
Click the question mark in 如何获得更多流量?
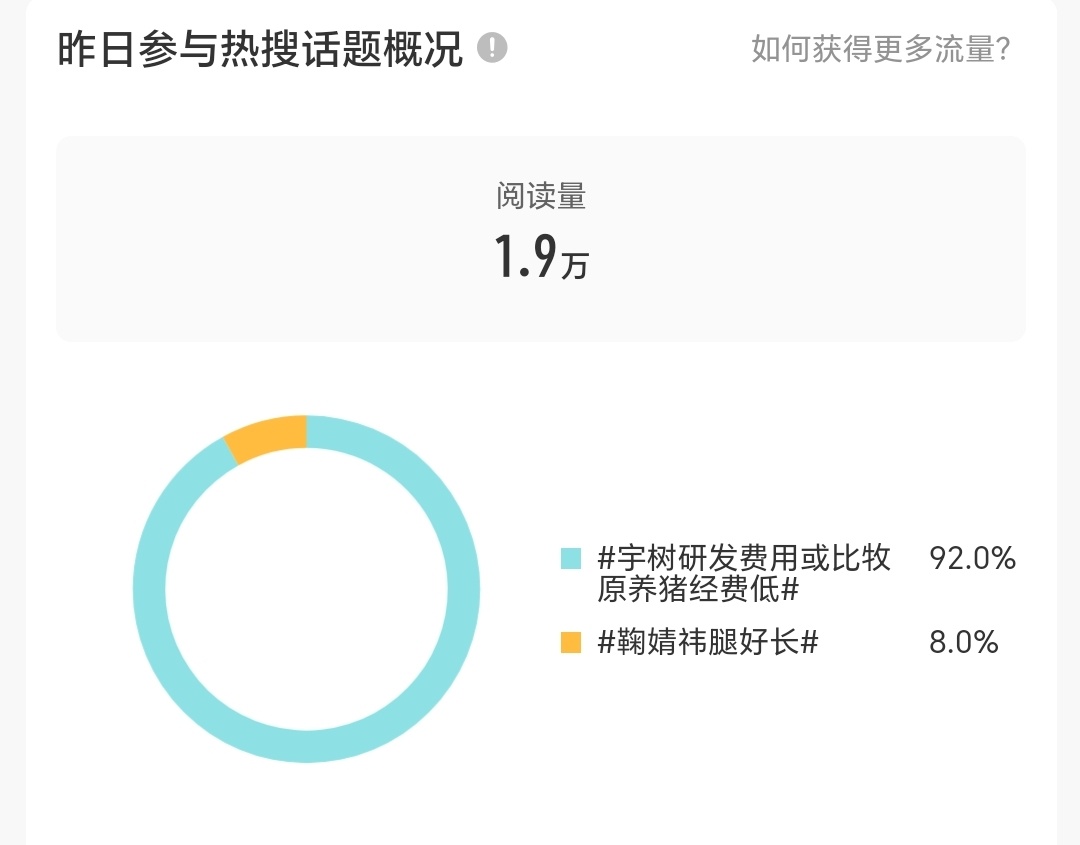(x=1003, y=49)
